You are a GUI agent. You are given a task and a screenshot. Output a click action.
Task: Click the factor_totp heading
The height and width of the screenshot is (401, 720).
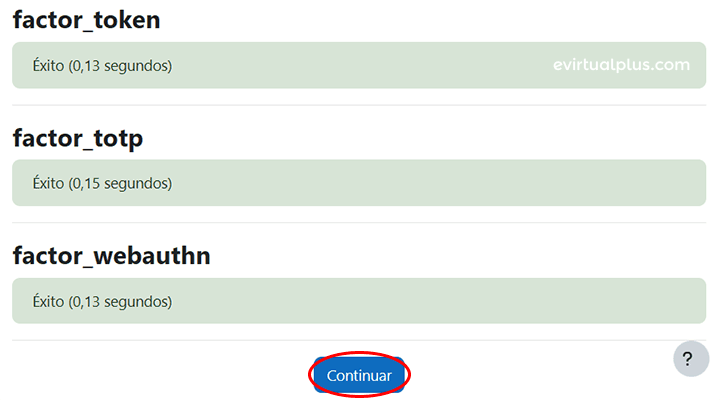click(x=78, y=139)
